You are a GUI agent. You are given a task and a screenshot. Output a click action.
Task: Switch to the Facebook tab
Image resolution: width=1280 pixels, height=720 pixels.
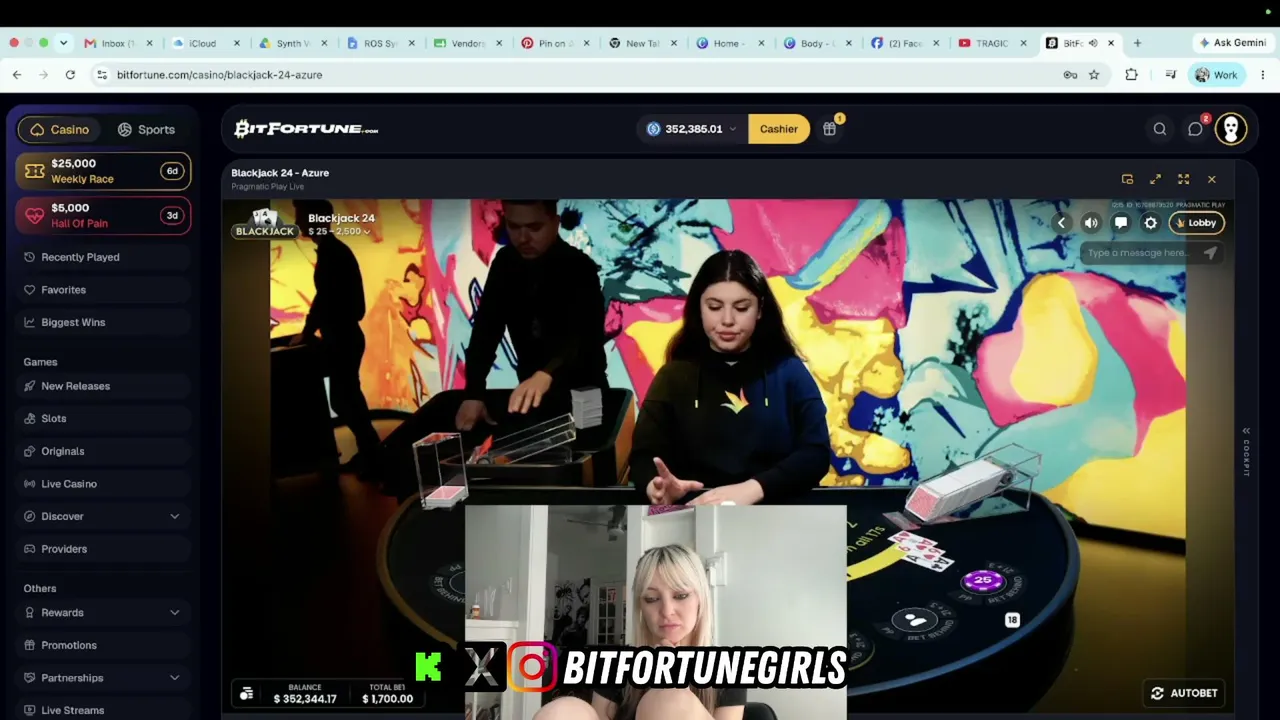[x=907, y=43]
